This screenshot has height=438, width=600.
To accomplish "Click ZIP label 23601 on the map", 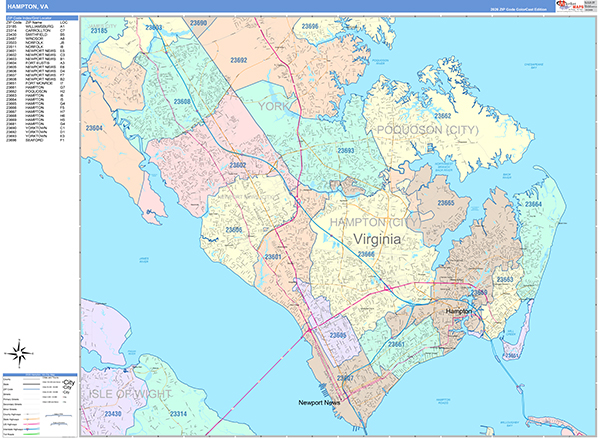I will pyautogui.click(x=273, y=257).
